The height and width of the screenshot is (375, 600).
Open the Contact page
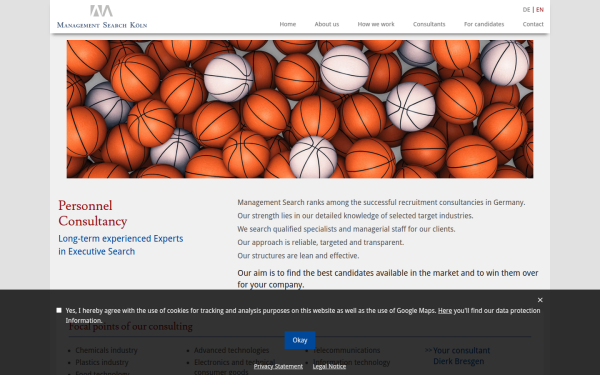pos(533,24)
